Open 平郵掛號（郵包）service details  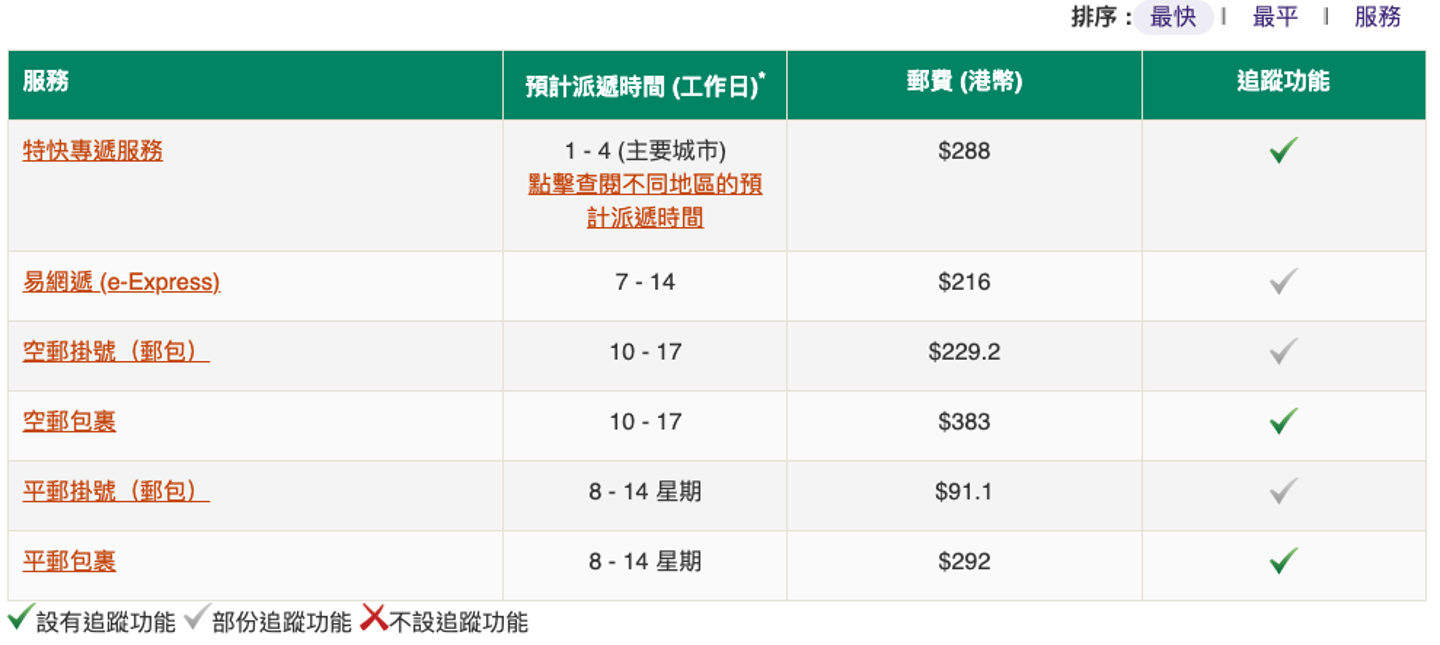(x=116, y=491)
